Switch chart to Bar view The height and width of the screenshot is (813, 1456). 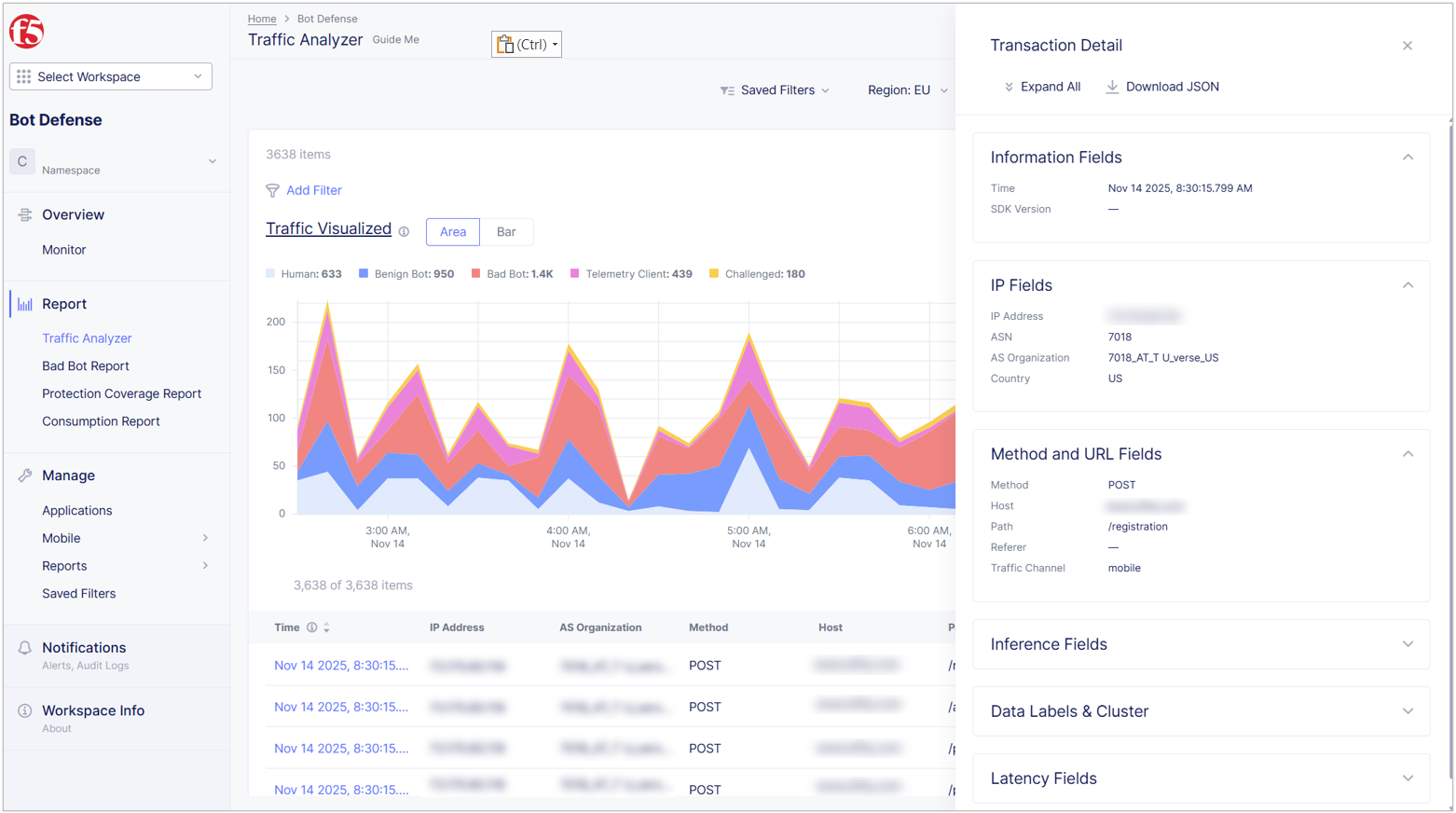coord(506,232)
